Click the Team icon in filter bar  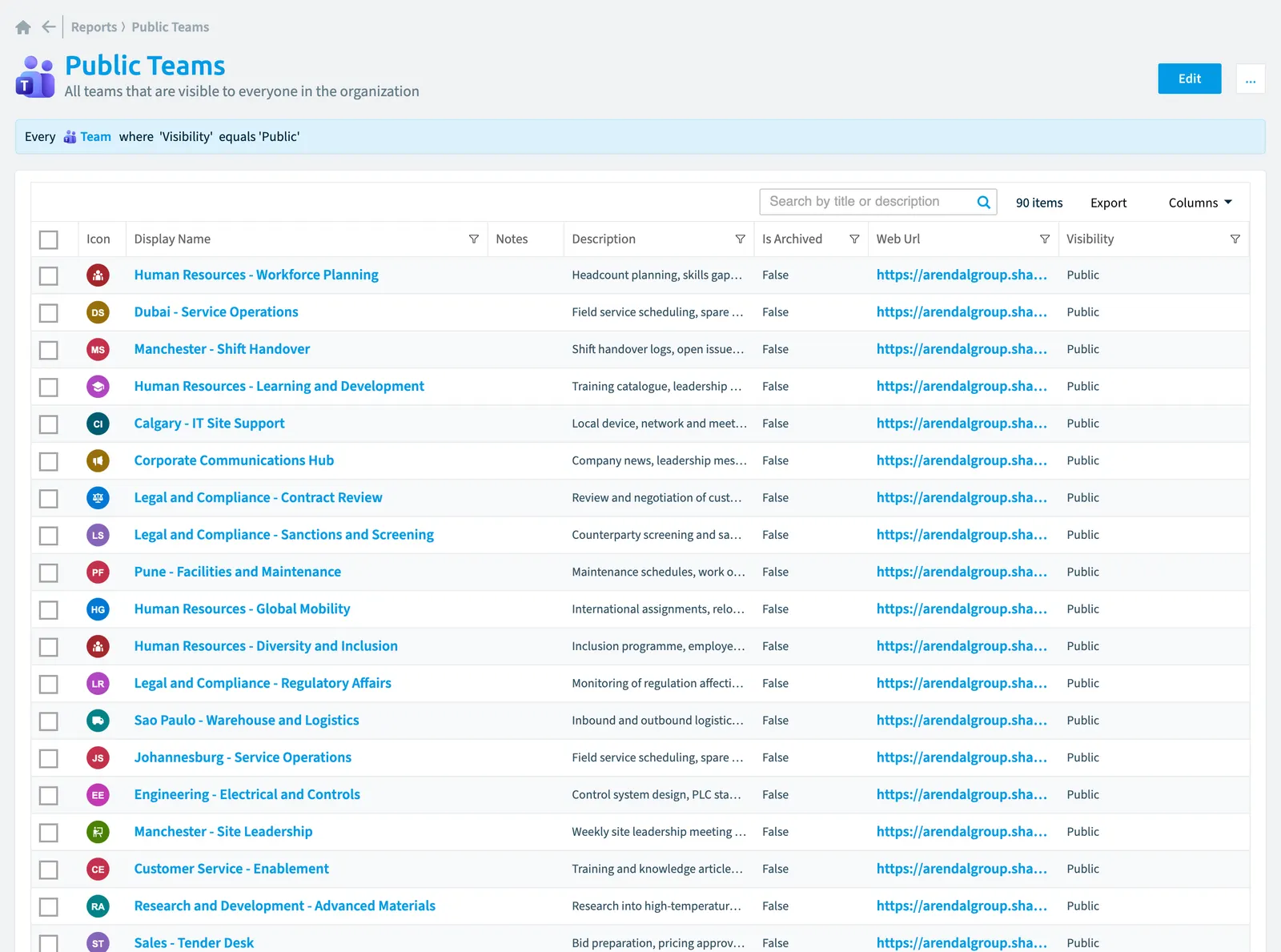pos(70,137)
